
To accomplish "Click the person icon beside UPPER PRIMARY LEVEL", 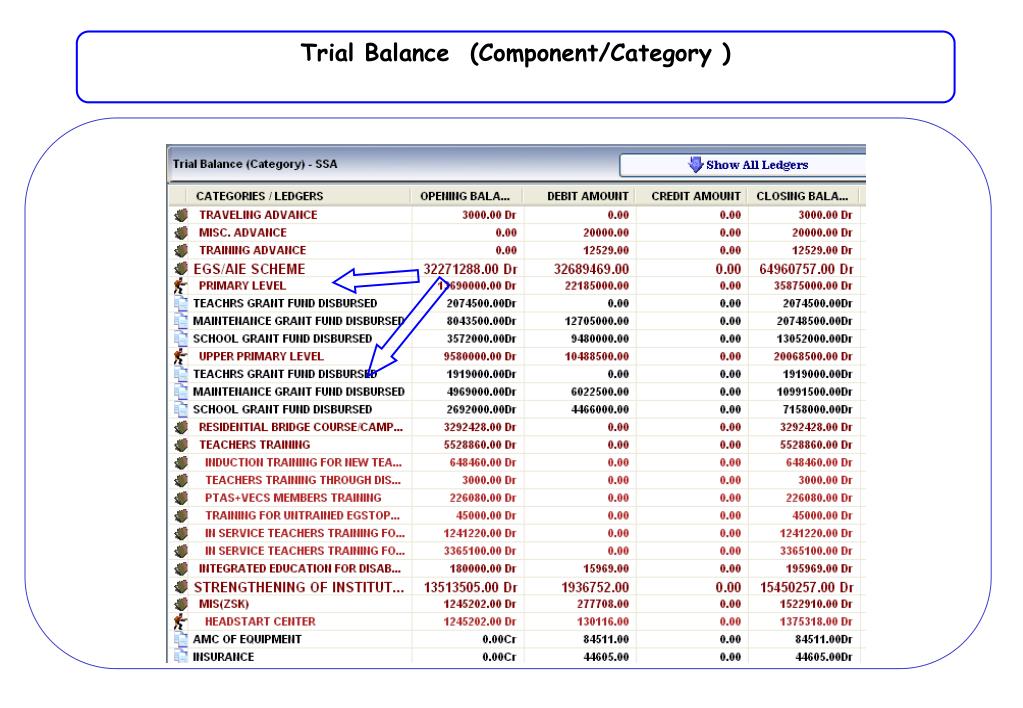I will click(180, 356).
